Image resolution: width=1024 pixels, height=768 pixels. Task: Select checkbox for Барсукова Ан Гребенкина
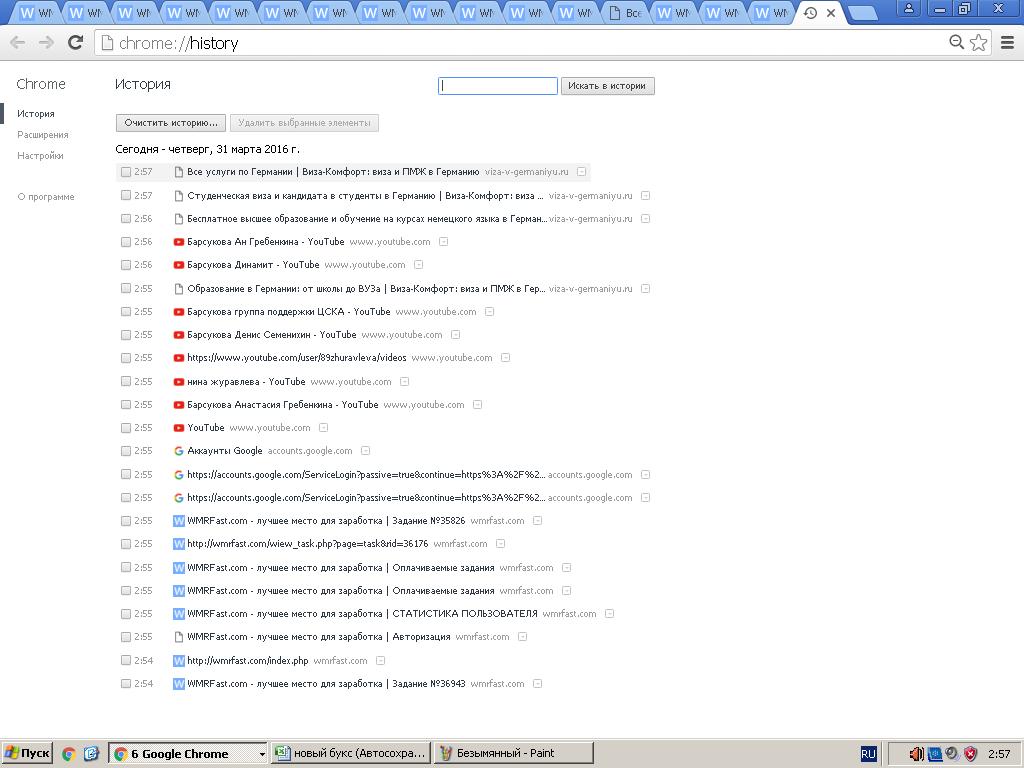point(126,242)
